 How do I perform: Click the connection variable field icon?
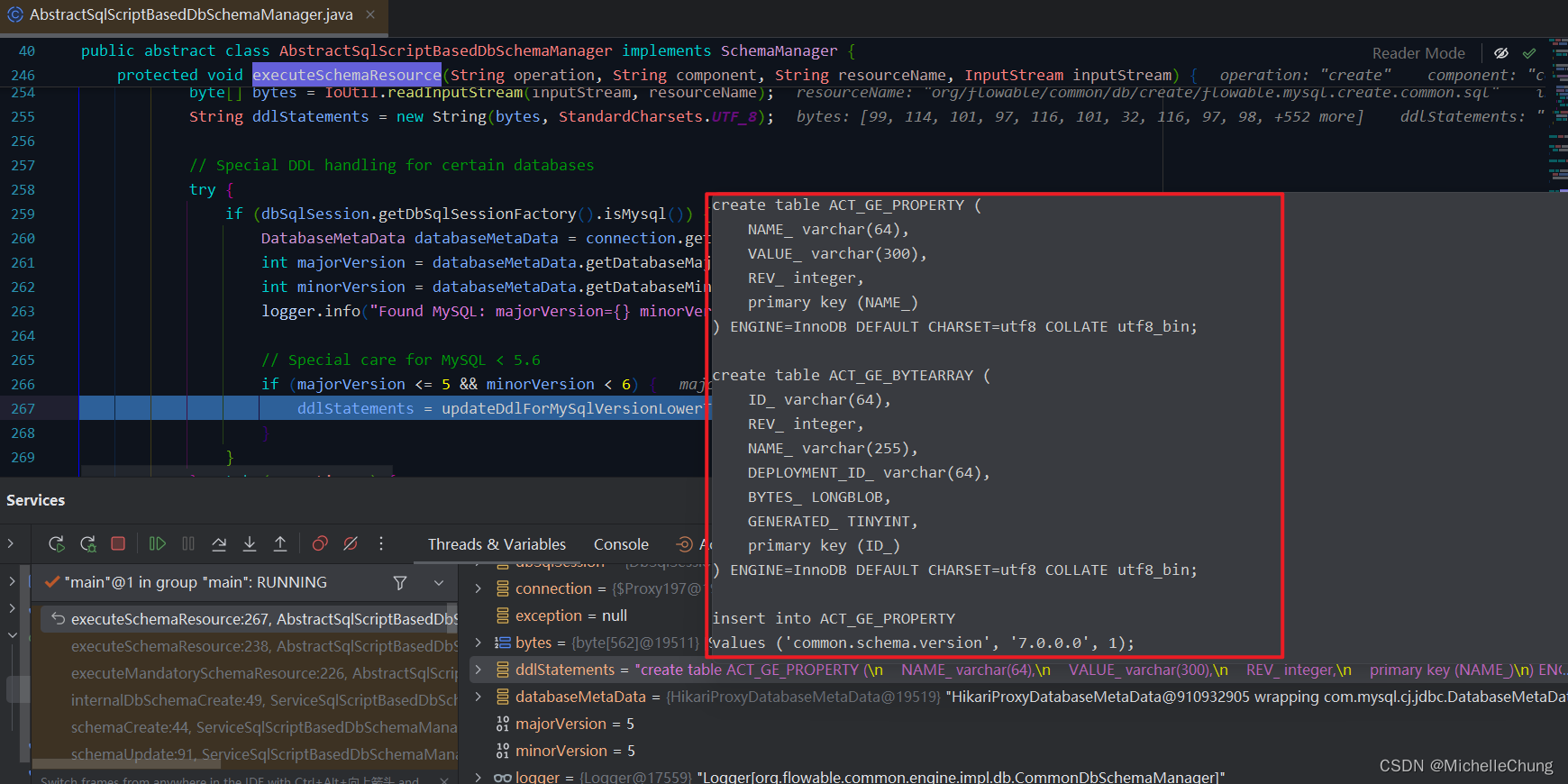(x=503, y=588)
